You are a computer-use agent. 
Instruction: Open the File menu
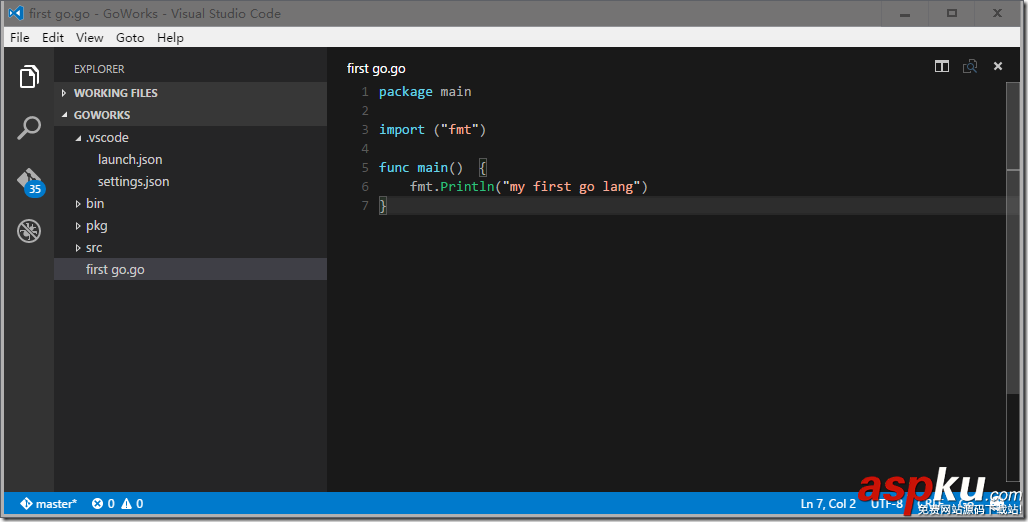point(19,38)
